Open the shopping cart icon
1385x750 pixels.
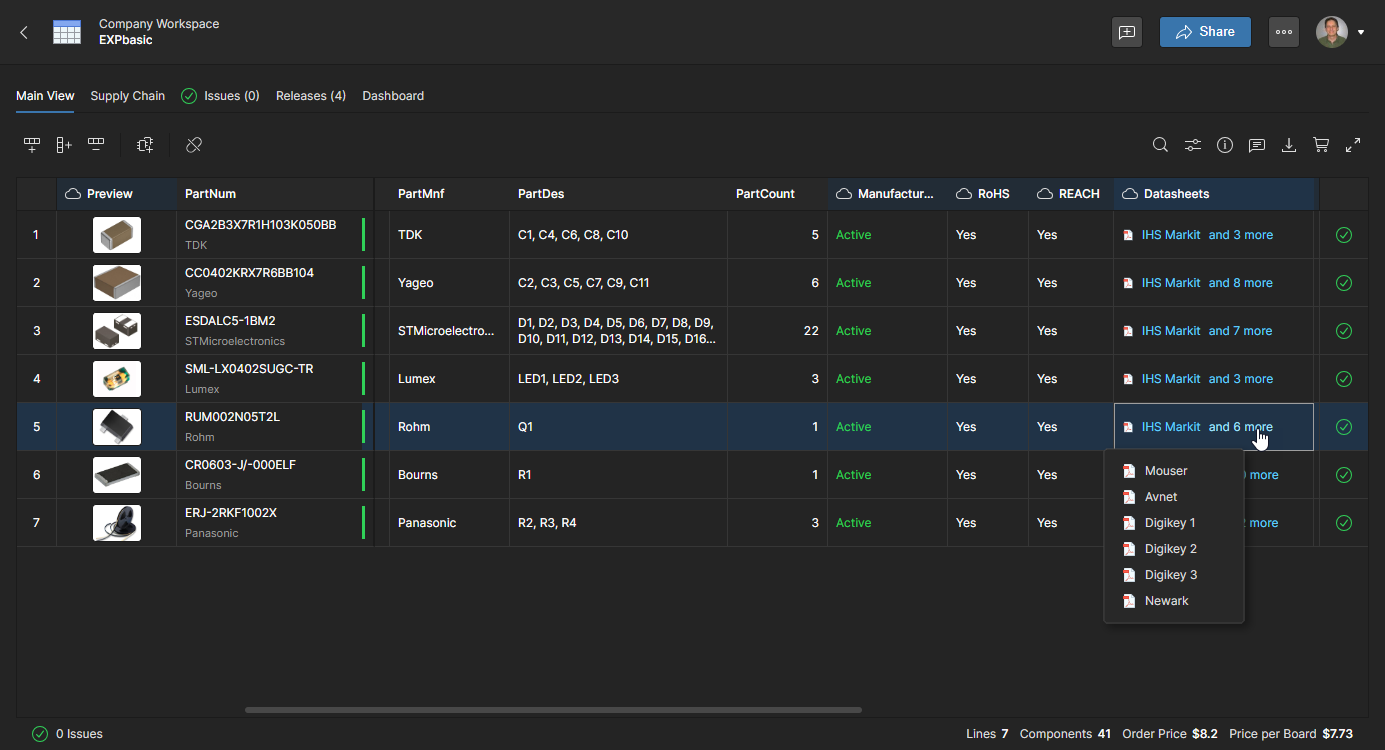point(1321,145)
